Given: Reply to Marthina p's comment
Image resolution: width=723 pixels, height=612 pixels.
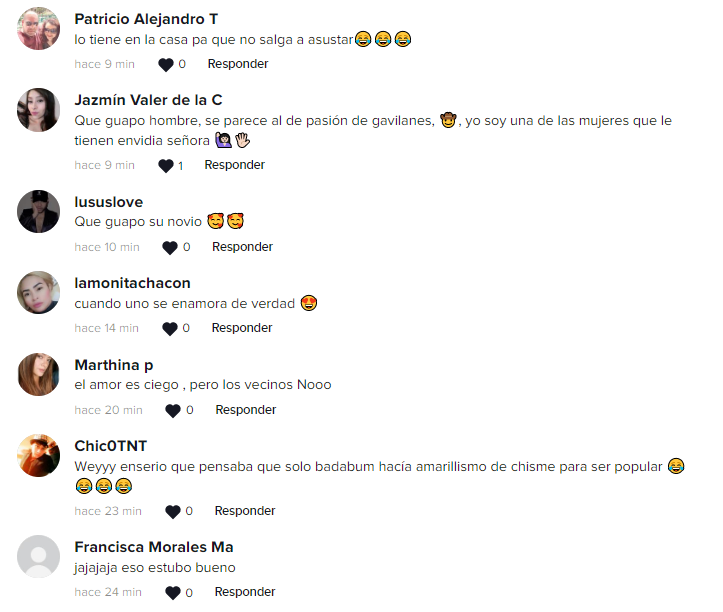Looking at the screenshot, I should click(246, 410).
